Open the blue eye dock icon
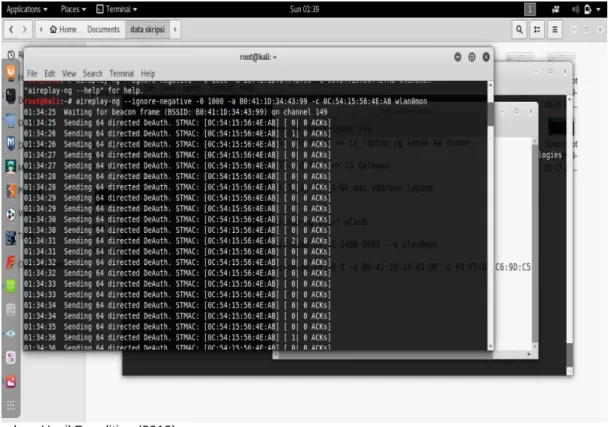 click(11, 334)
